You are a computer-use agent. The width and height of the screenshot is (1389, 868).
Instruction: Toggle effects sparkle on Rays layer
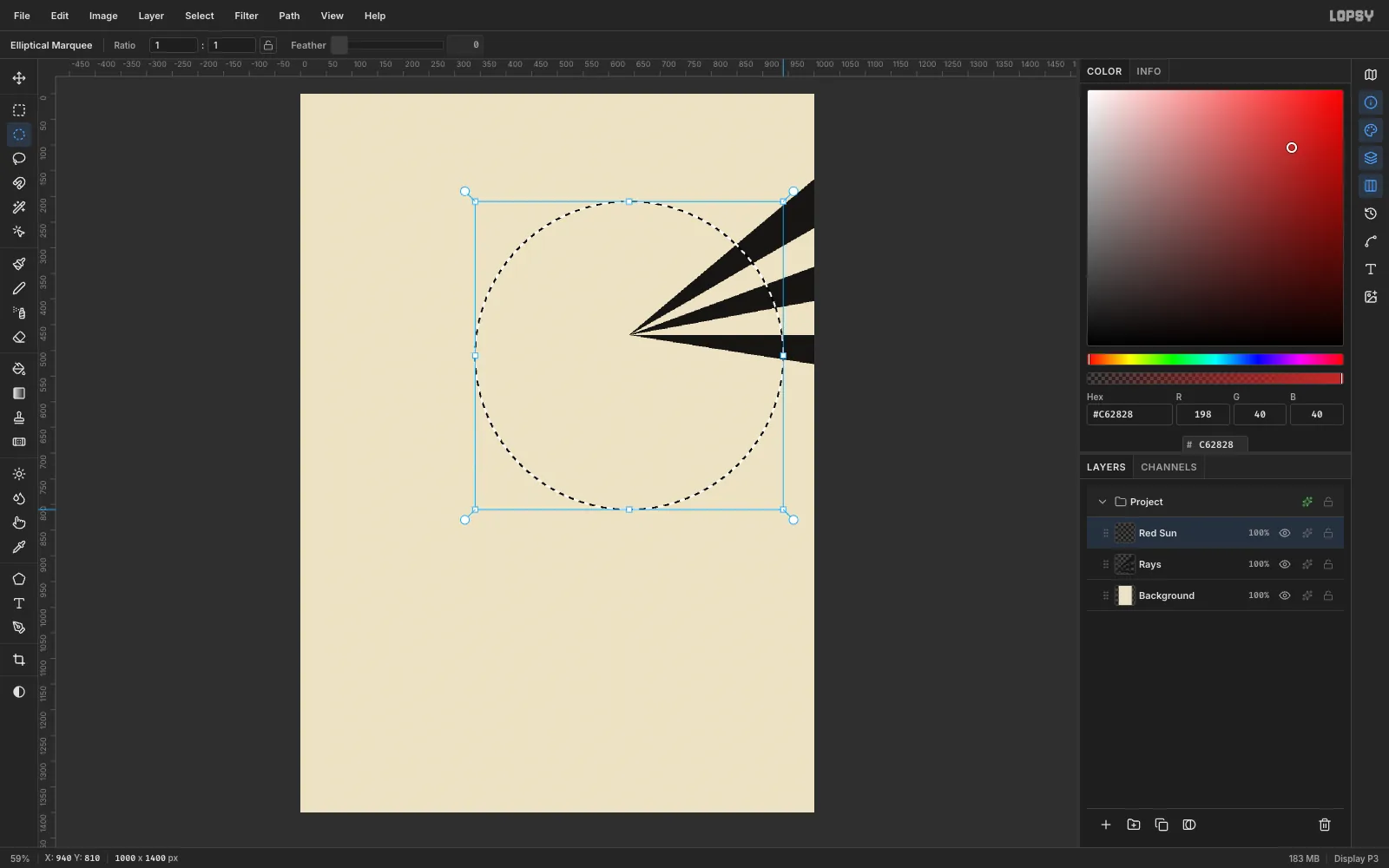[1307, 564]
